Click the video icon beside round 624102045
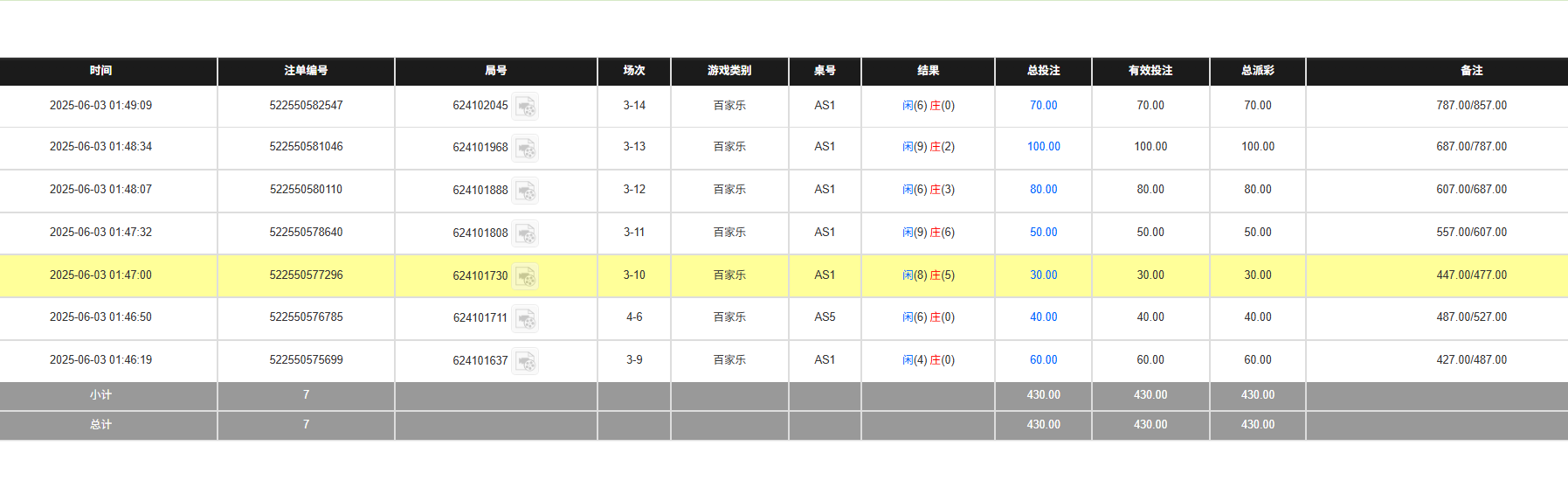1568x501 pixels. tap(525, 107)
